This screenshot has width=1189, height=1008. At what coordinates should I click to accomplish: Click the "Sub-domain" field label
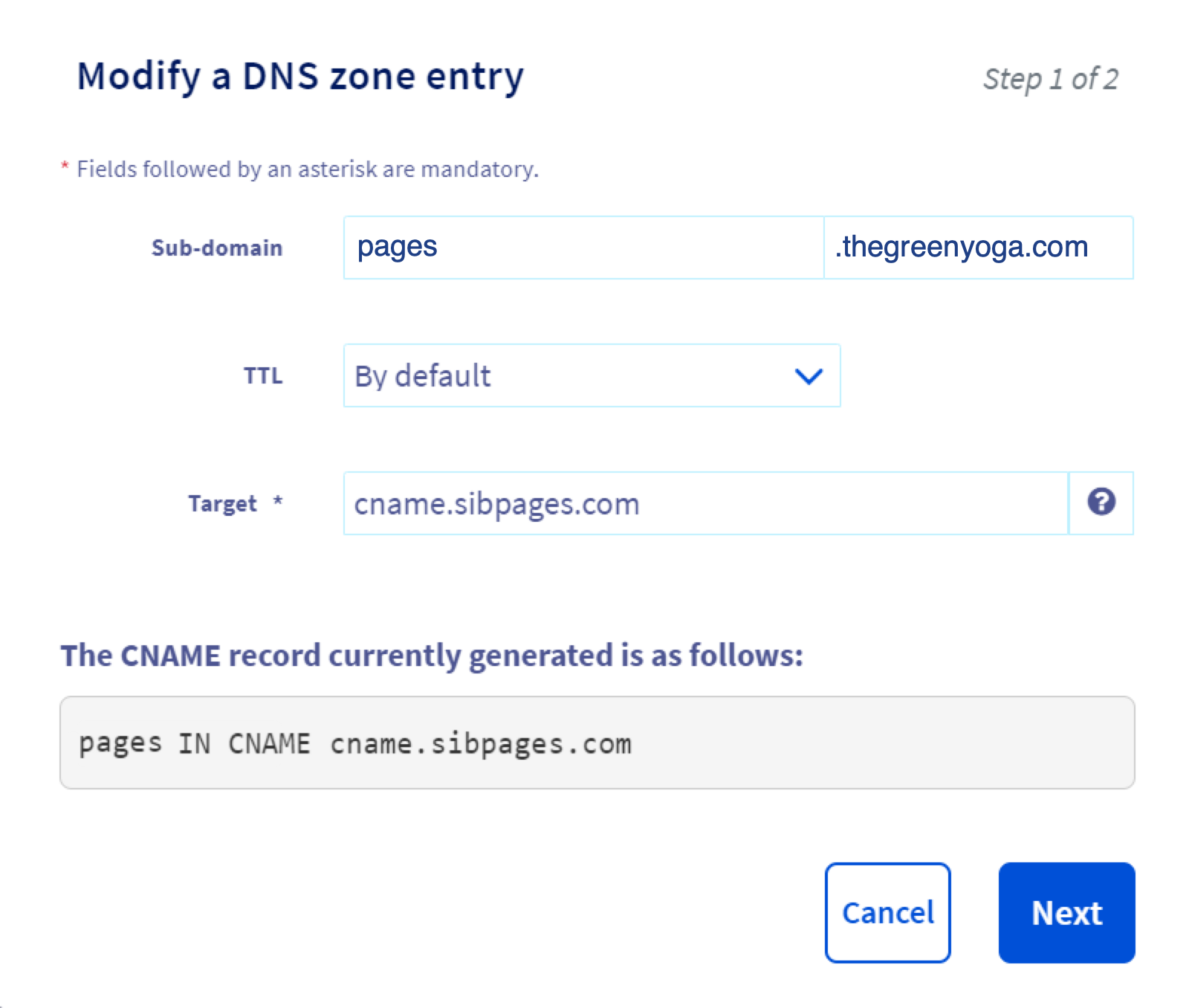tap(217, 248)
